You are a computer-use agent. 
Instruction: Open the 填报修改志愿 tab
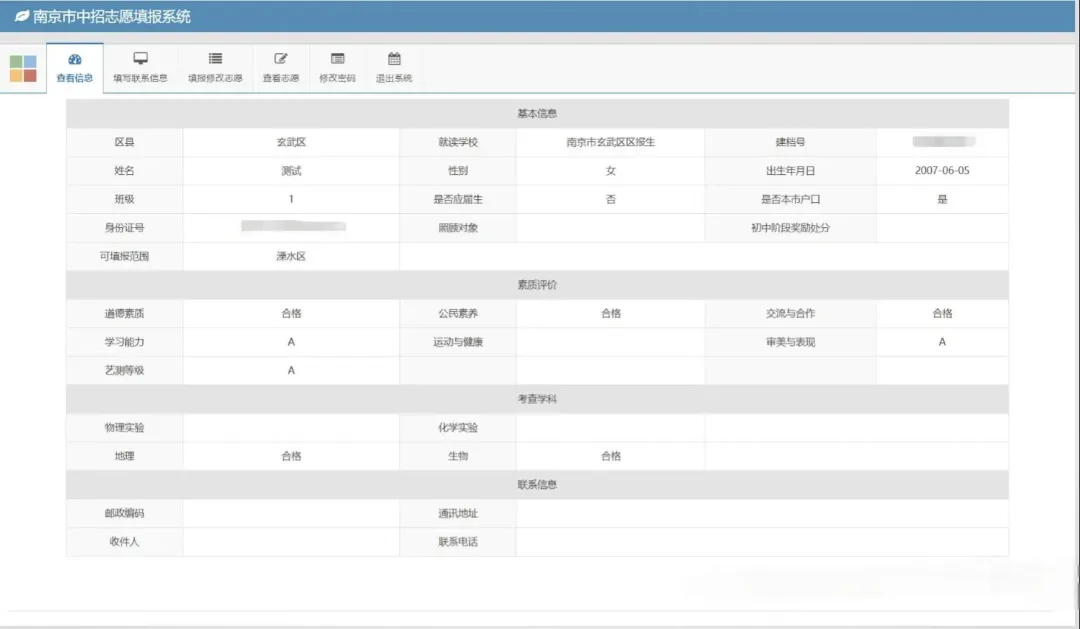[x=215, y=68]
